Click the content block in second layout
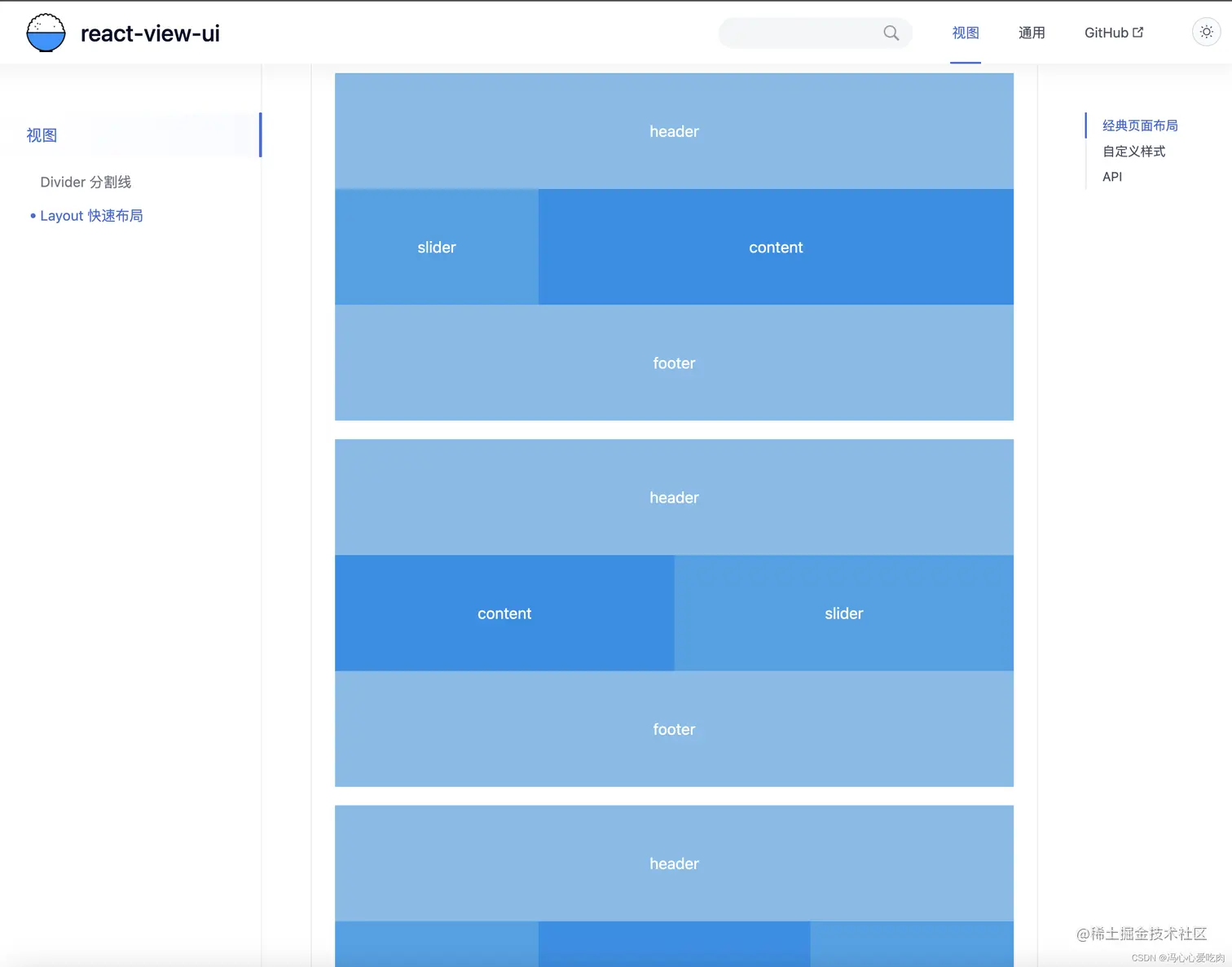Image resolution: width=1232 pixels, height=967 pixels. [x=504, y=613]
